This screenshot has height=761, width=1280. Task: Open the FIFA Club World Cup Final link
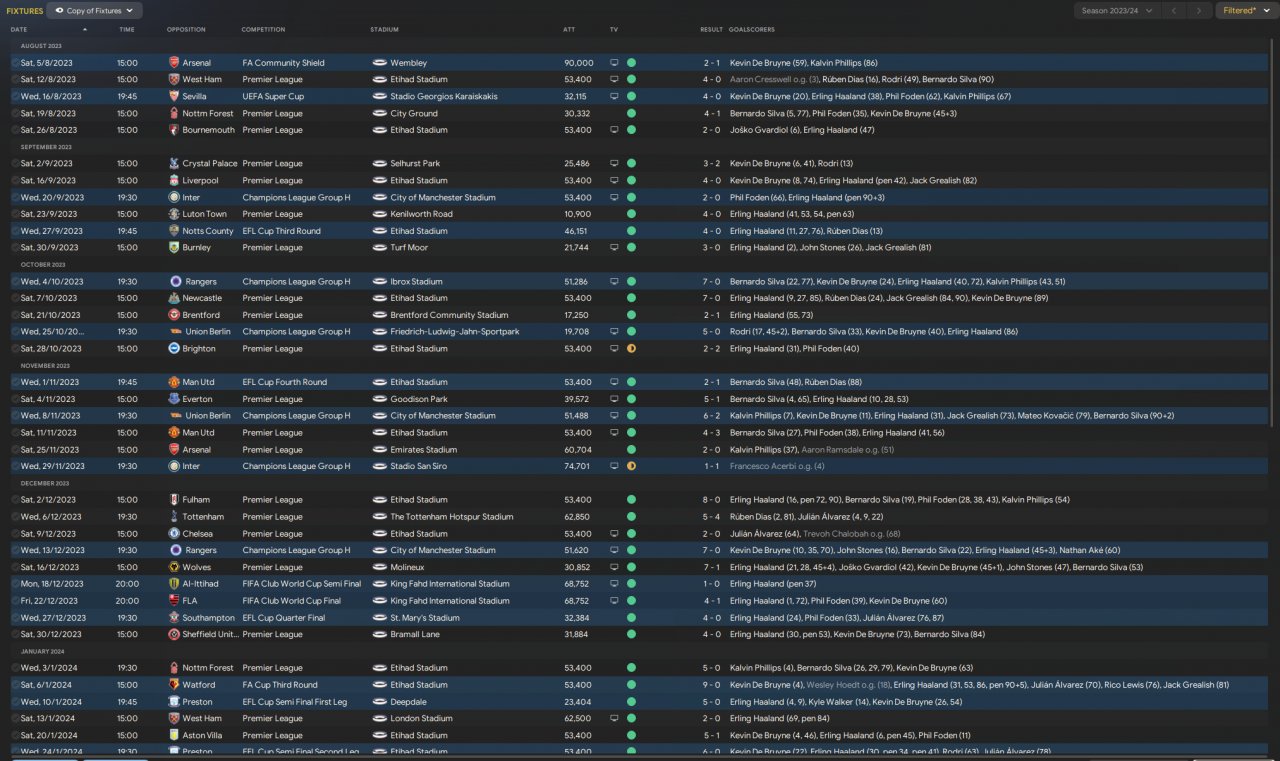[291, 601]
